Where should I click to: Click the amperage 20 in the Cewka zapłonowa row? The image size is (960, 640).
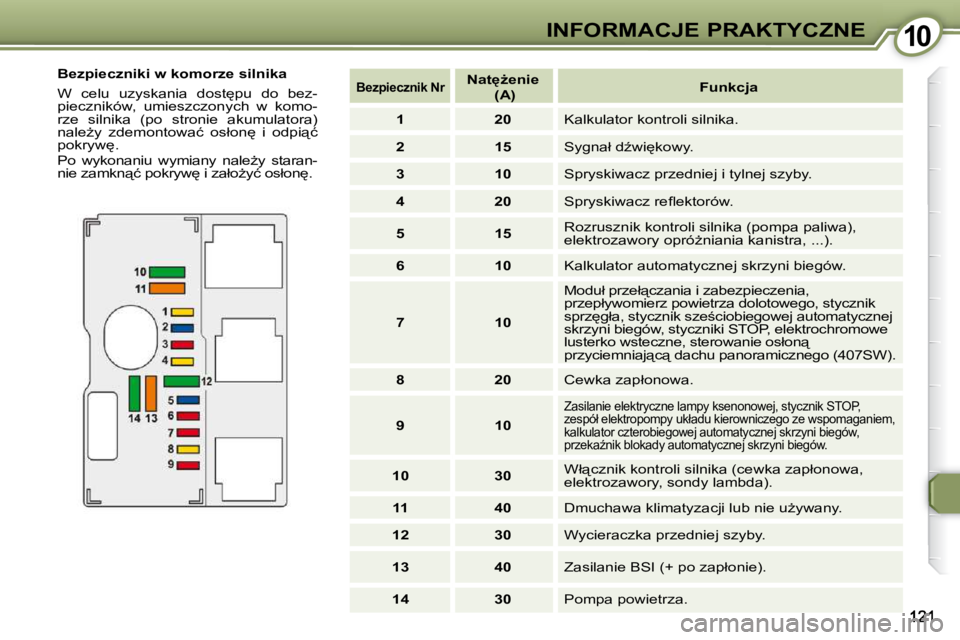click(503, 380)
